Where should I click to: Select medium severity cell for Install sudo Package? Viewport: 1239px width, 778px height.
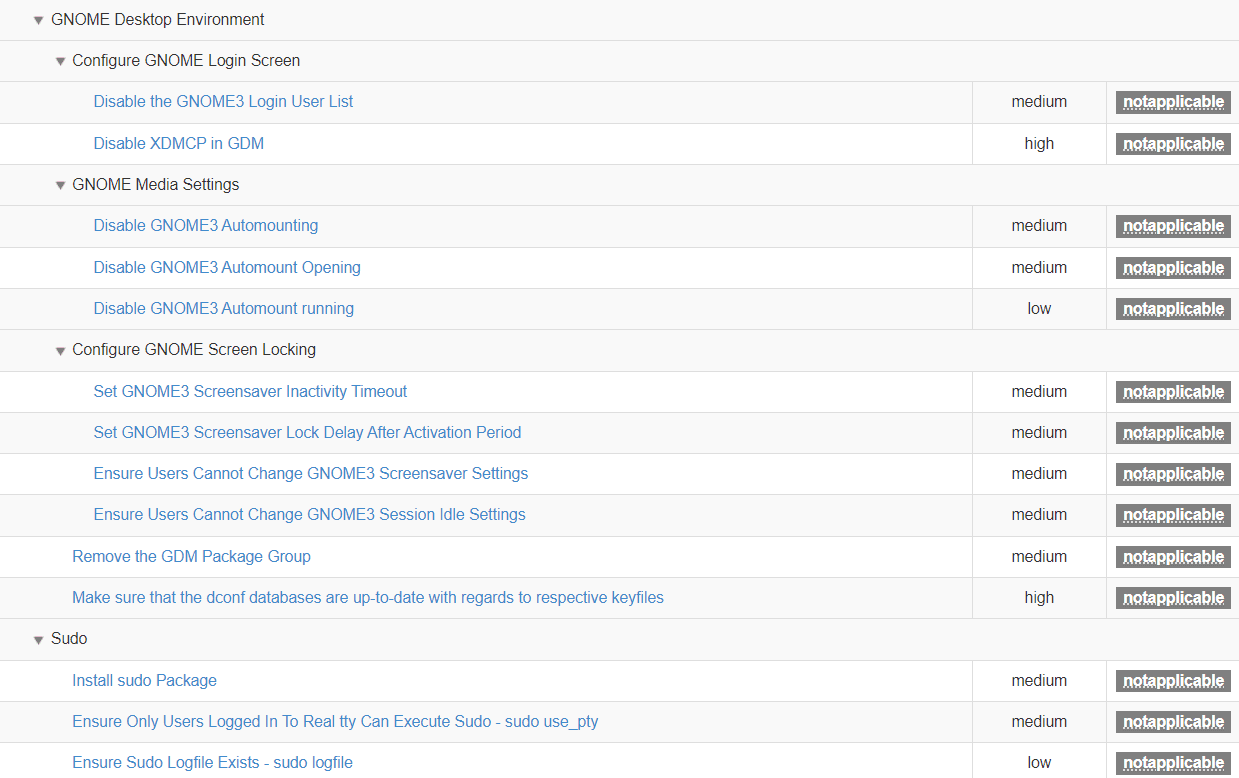(x=1039, y=681)
